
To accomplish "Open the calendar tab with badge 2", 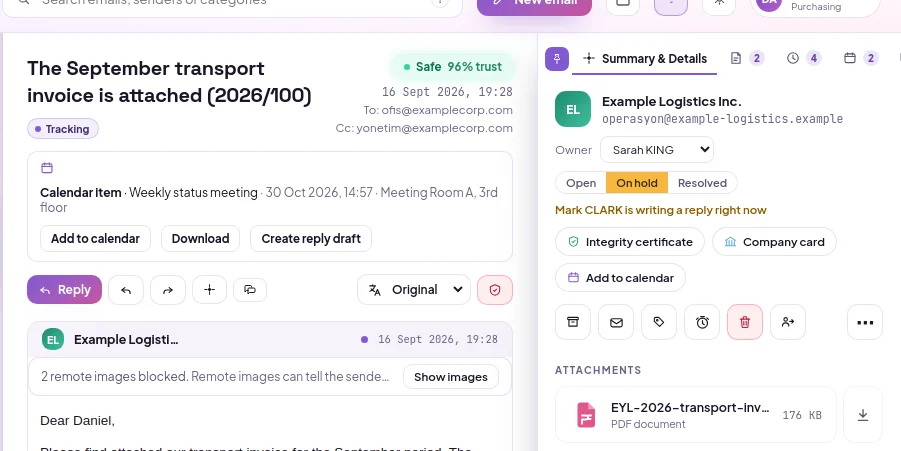I will click(861, 58).
